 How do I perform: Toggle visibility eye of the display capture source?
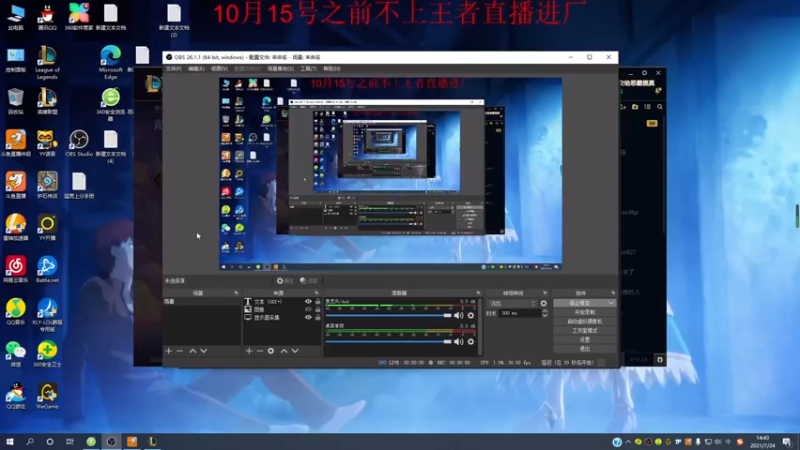(x=308, y=317)
